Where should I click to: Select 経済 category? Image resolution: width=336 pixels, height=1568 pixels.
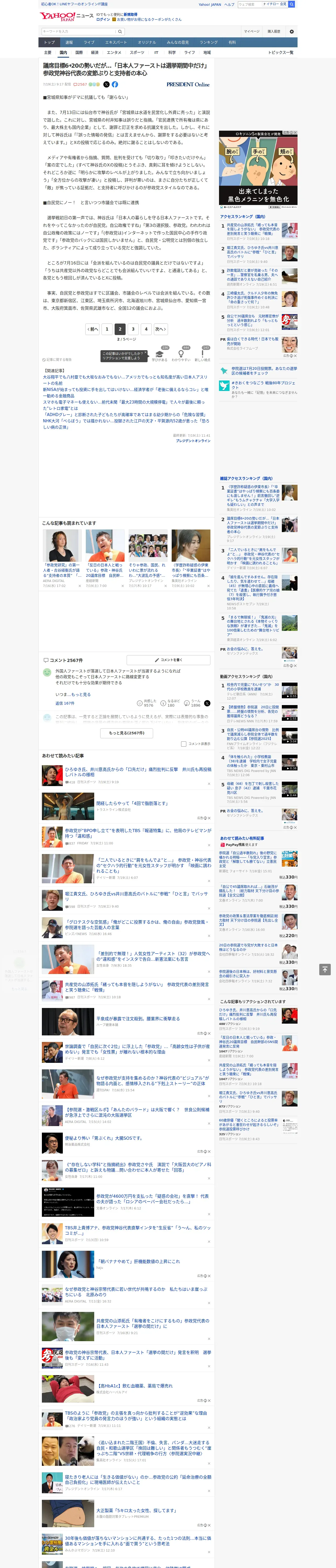[94, 52]
